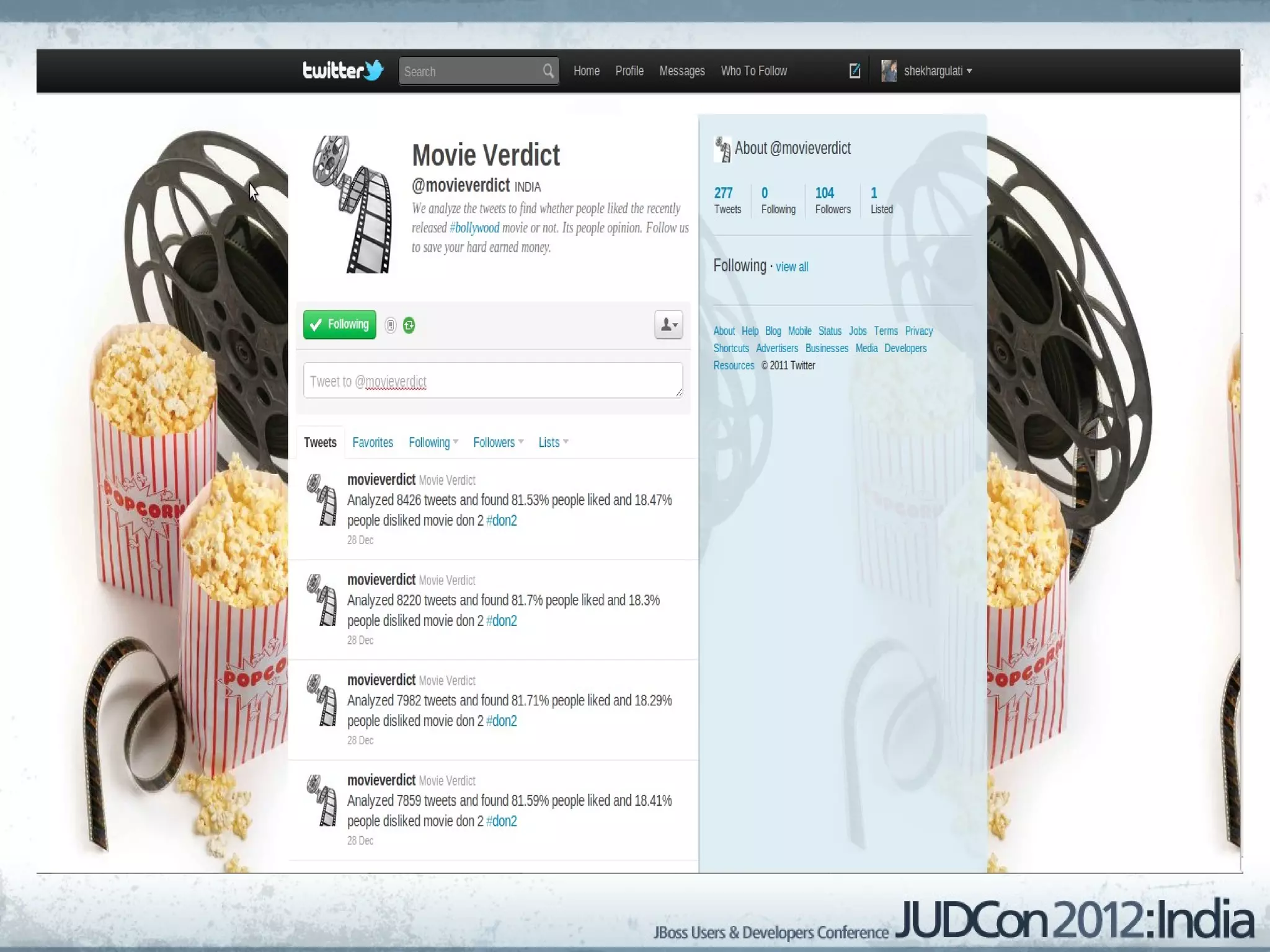
Task: Open the compose new tweet icon
Action: (855, 71)
